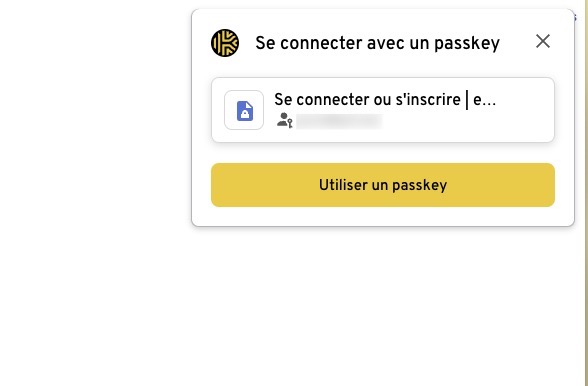Click the rounded square frame around file icon

pos(244,110)
